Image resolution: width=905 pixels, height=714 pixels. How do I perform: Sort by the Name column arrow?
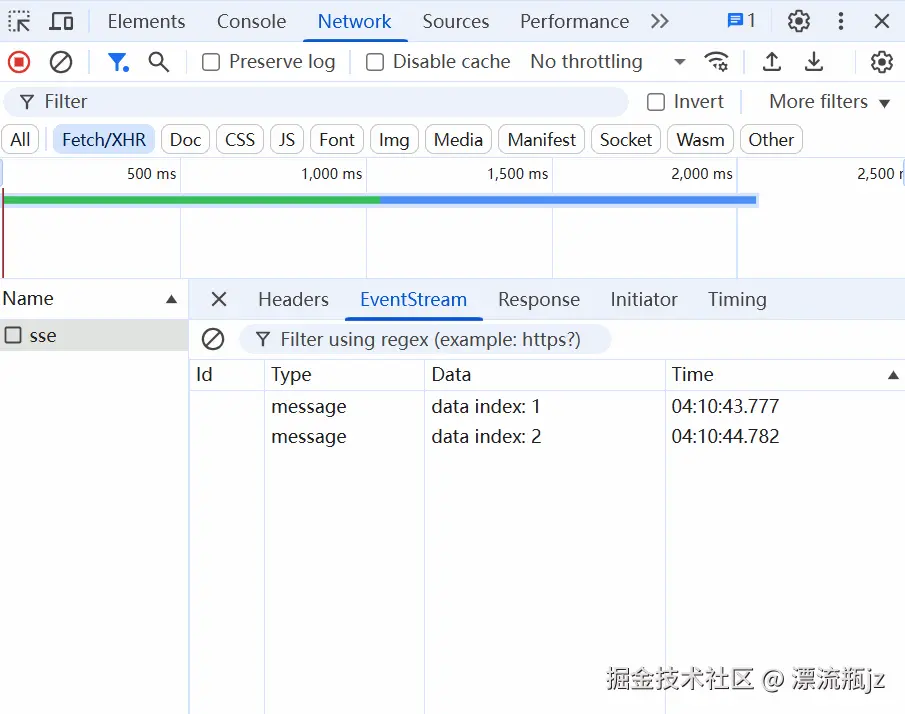[171, 299]
